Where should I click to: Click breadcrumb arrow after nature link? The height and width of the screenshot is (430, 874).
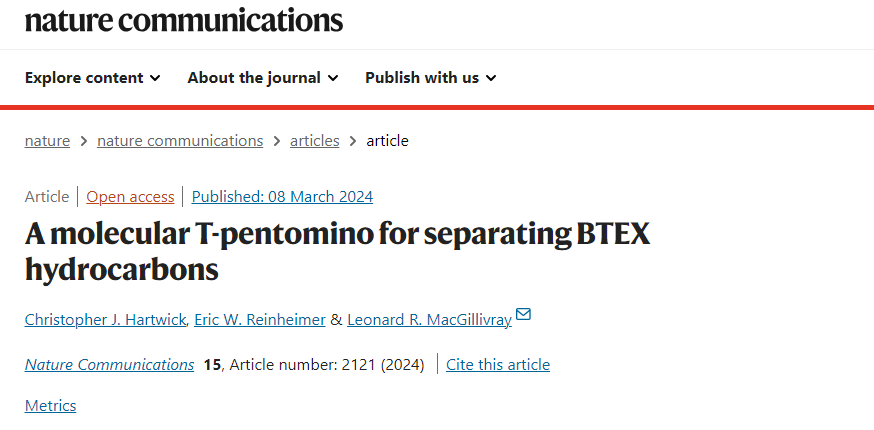tap(84, 141)
